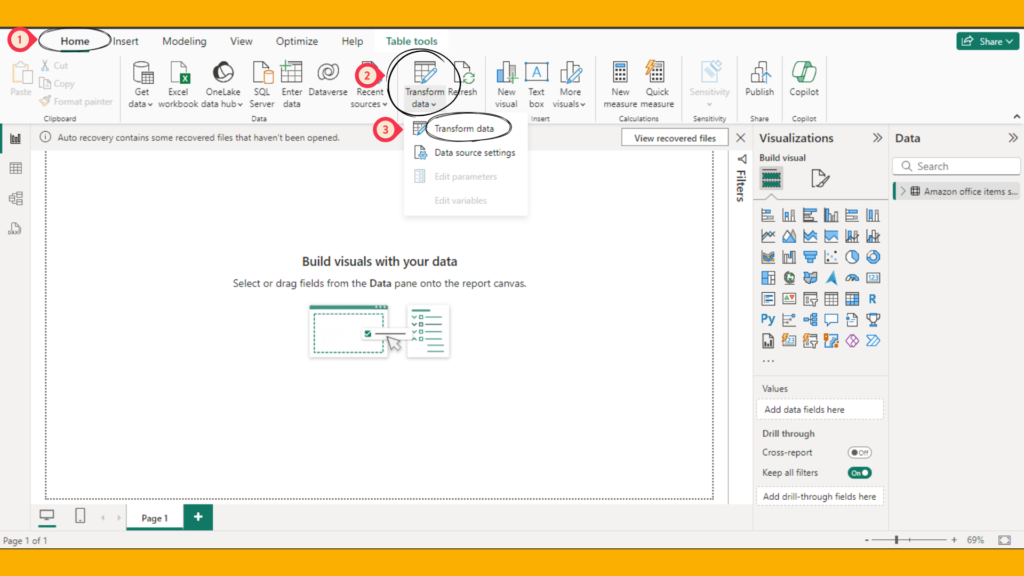Viewport: 1024px width, 576px height.
Task: Open the OneLake data hub dropdown
Action: pos(222,85)
